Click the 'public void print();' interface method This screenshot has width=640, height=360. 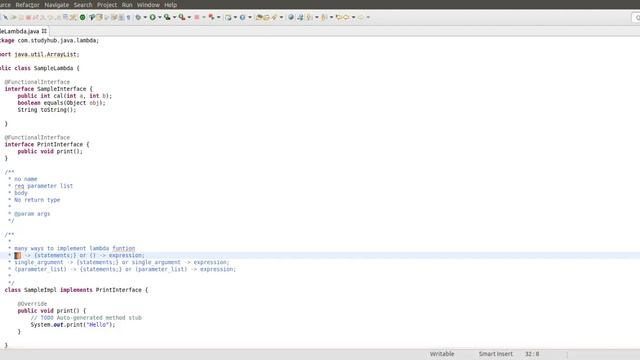point(50,151)
